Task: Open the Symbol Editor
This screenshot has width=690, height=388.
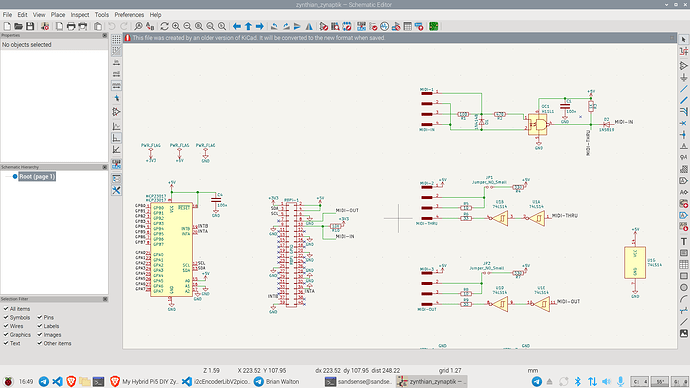Action: pos(324,26)
